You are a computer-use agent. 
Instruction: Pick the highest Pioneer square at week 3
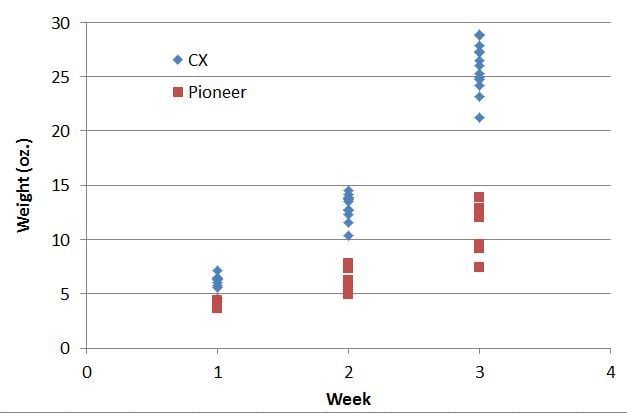click(x=479, y=198)
